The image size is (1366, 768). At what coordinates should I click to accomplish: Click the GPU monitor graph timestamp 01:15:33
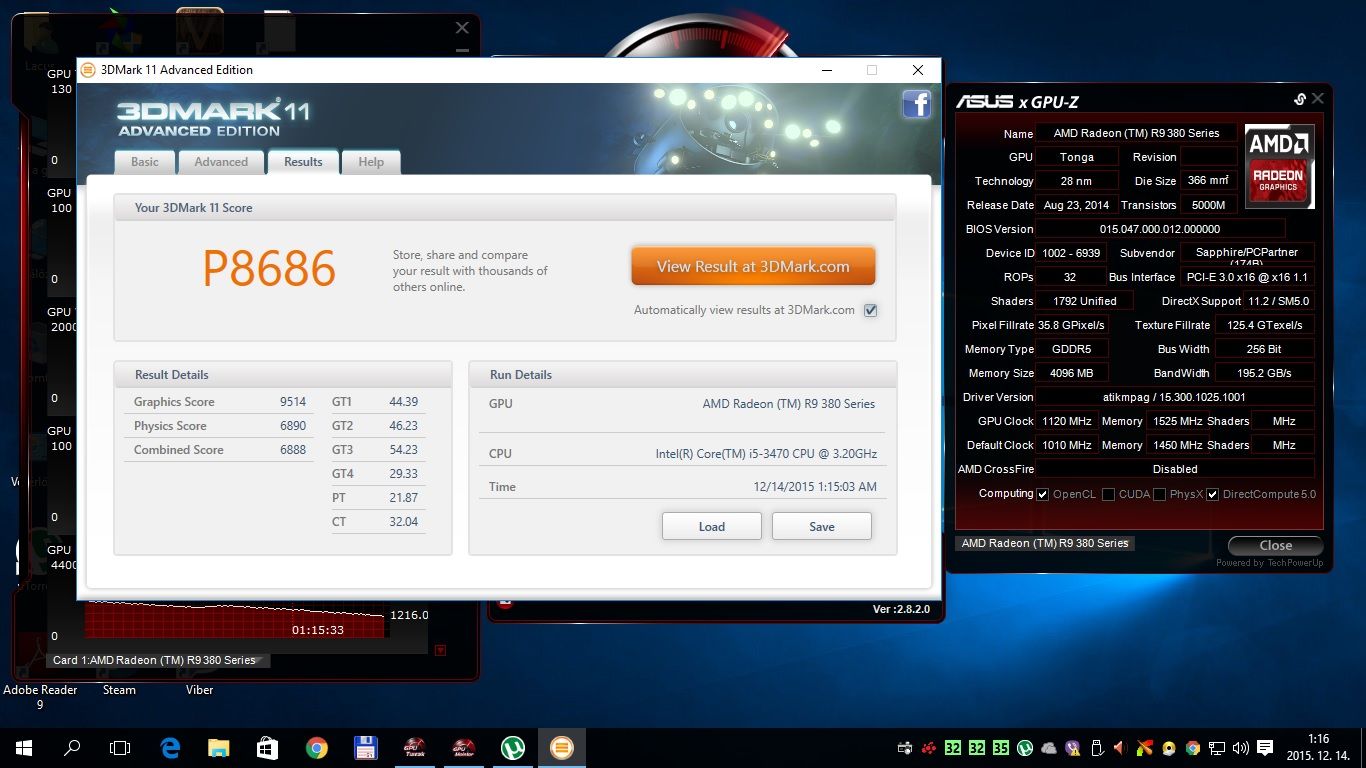tap(318, 630)
